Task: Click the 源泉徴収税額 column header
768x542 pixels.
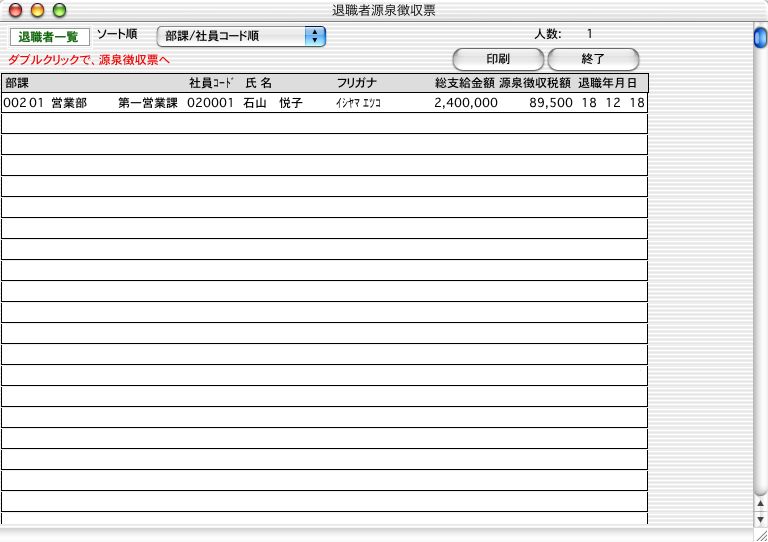Action: point(535,83)
